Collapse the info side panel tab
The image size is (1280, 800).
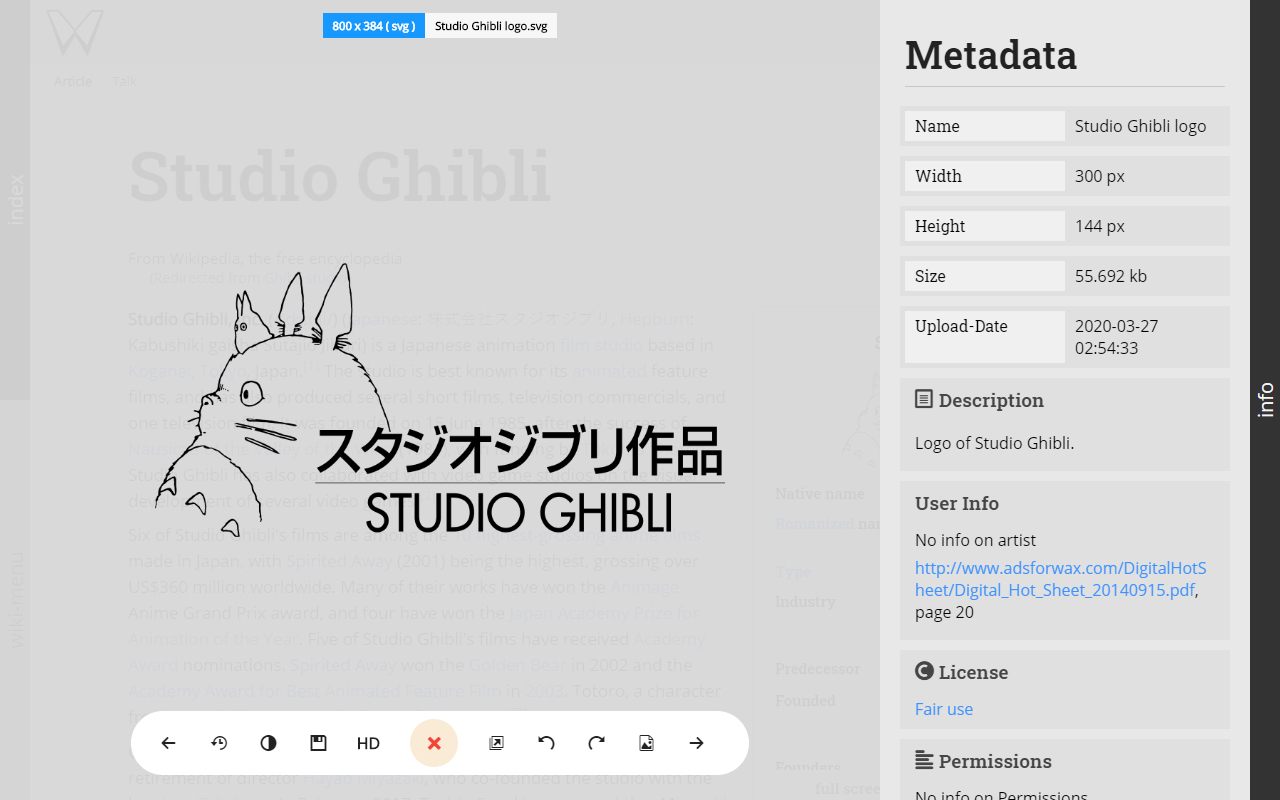click(1265, 400)
